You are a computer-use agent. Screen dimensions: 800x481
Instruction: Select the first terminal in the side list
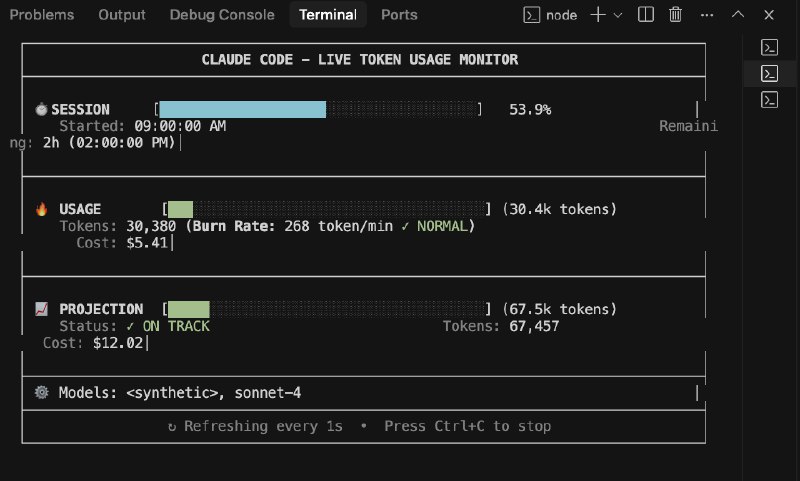coord(769,47)
